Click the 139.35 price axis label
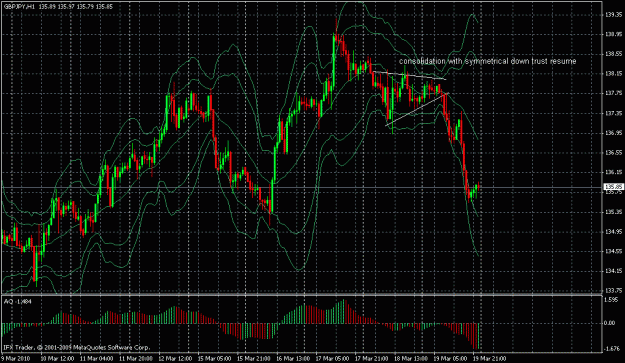Viewport: 625px width, 363px height. tap(614, 15)
